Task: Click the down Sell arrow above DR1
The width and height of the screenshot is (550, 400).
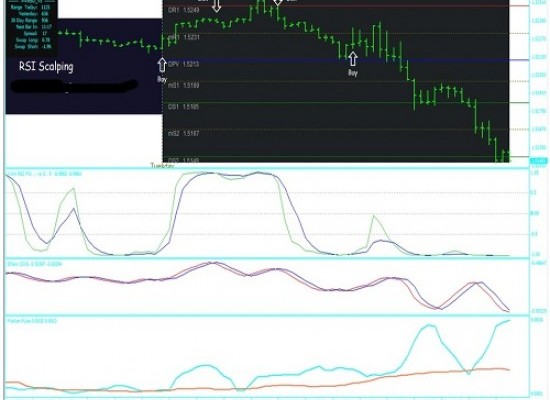Action: pyautogui.click(x=216, y=6)
